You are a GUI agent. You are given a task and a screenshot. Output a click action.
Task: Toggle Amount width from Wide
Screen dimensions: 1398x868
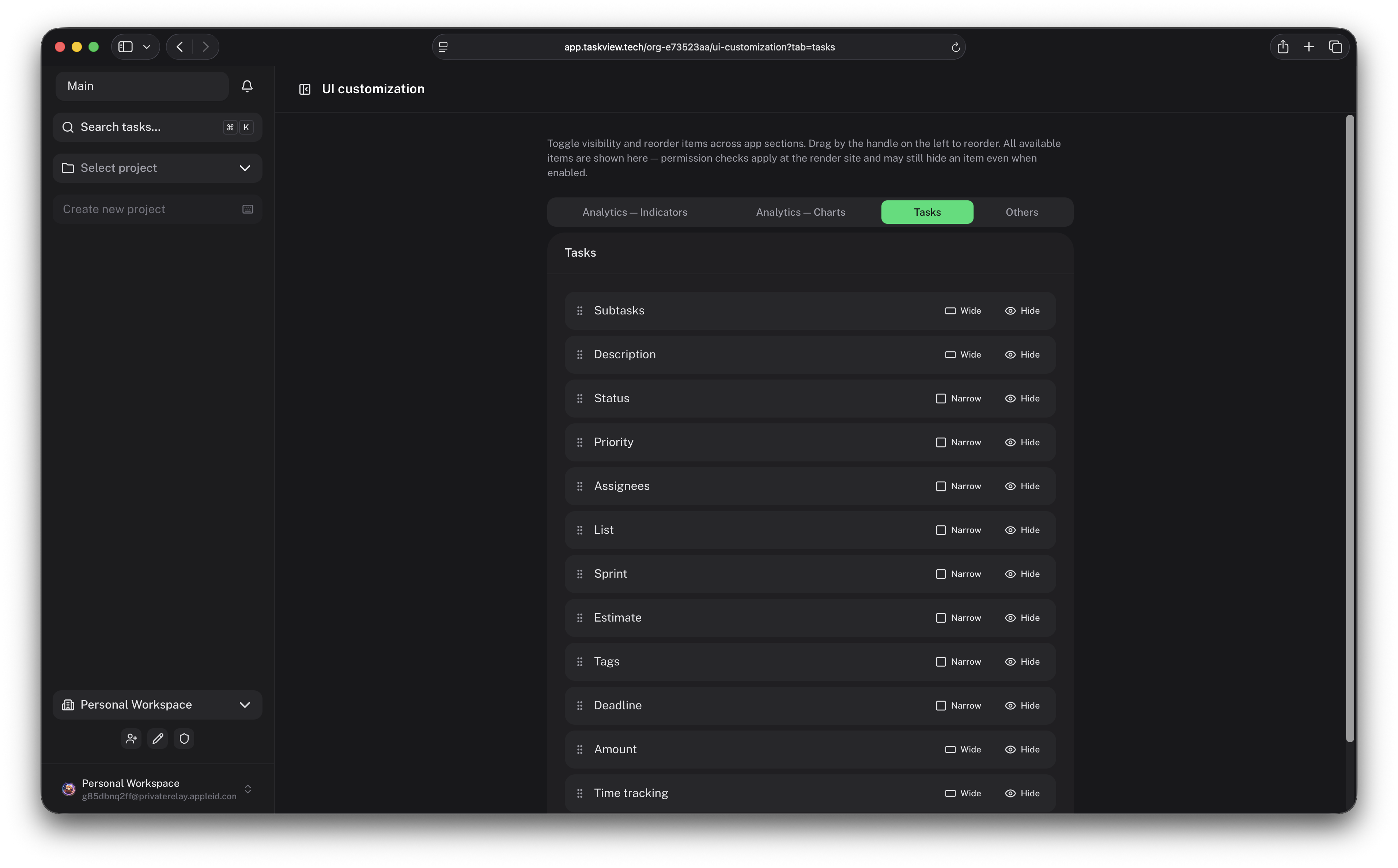click(963, 750)
